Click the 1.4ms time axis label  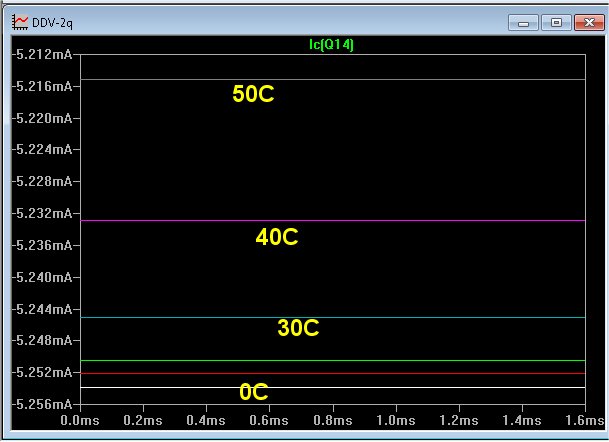522,420
